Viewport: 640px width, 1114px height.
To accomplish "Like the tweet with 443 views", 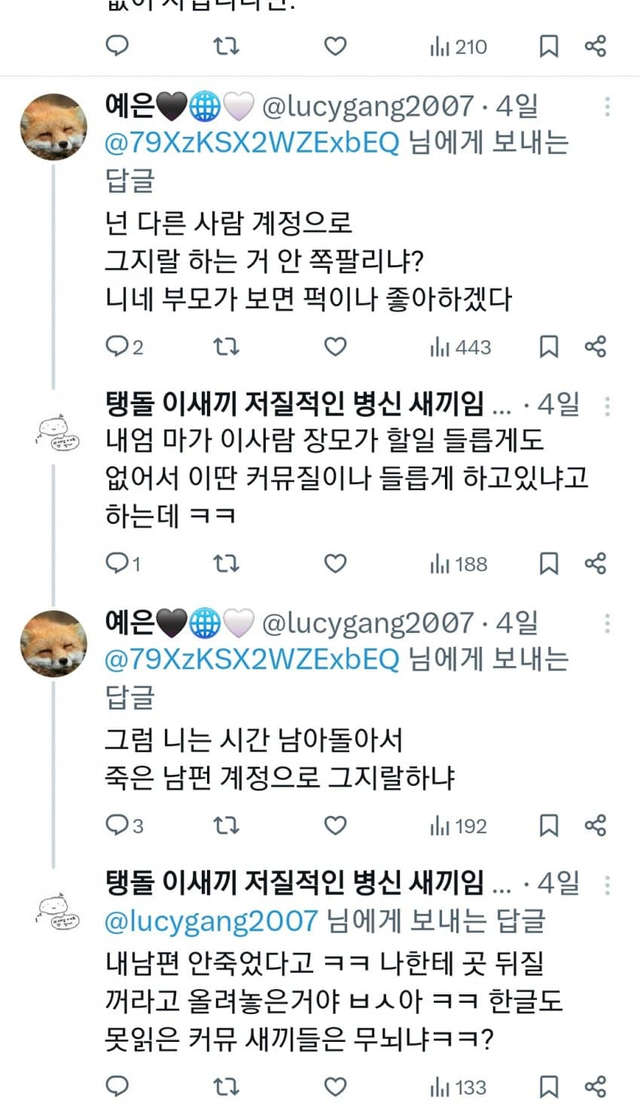I will [x=336, y=347].
